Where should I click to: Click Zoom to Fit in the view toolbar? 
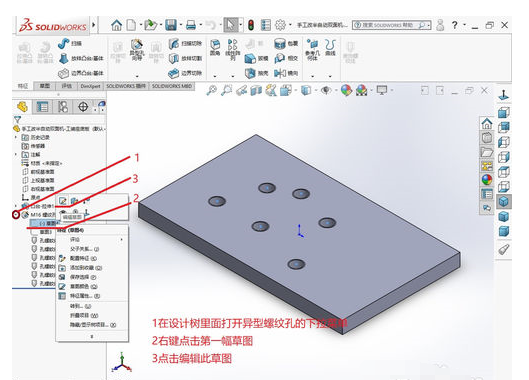coord(212,90)
